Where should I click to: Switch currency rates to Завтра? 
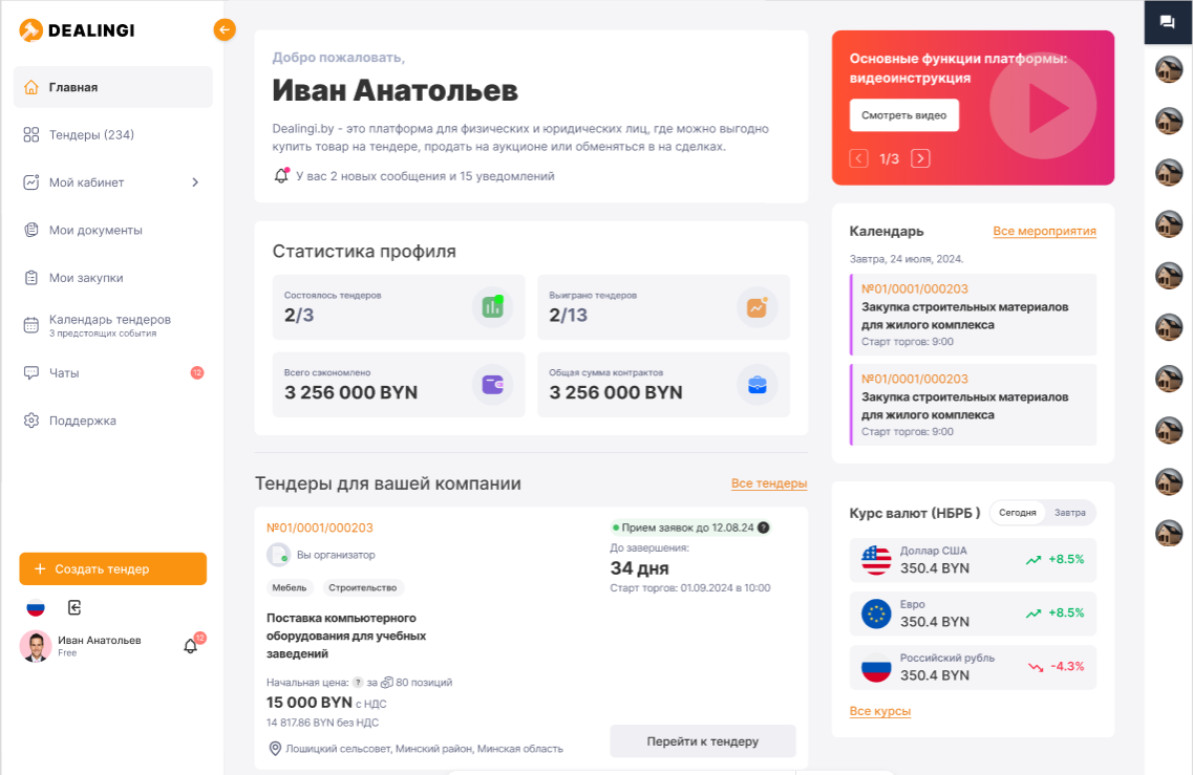click(1069, 513)
